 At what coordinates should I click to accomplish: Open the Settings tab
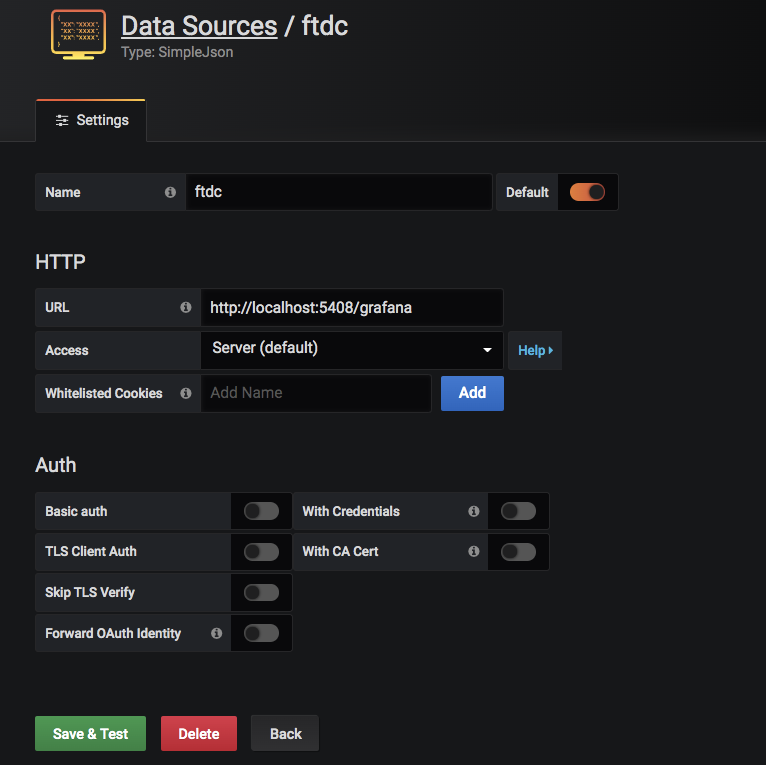(x=91, y=121)
